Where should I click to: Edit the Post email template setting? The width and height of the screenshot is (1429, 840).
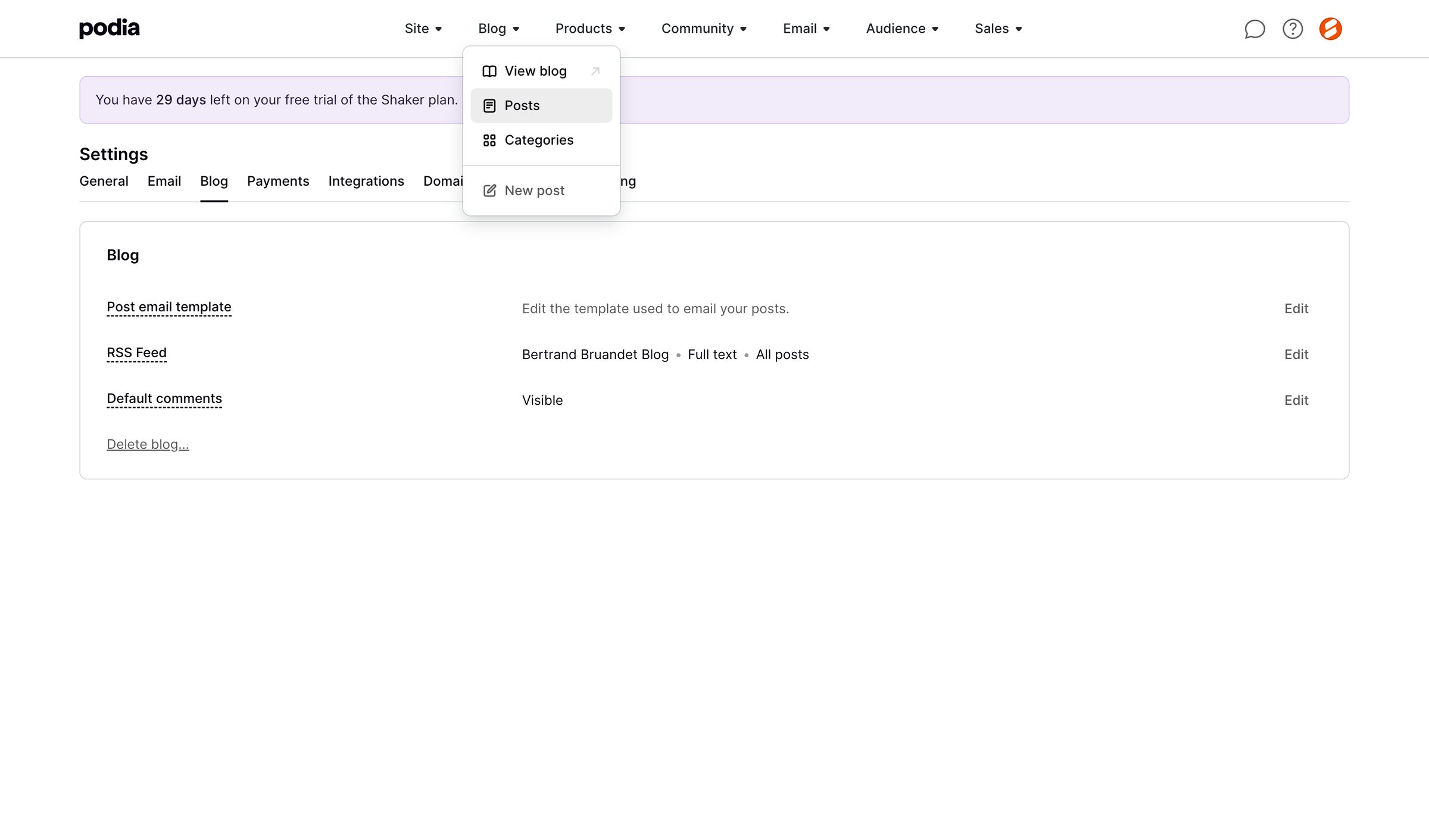(x=1296, y=309)
